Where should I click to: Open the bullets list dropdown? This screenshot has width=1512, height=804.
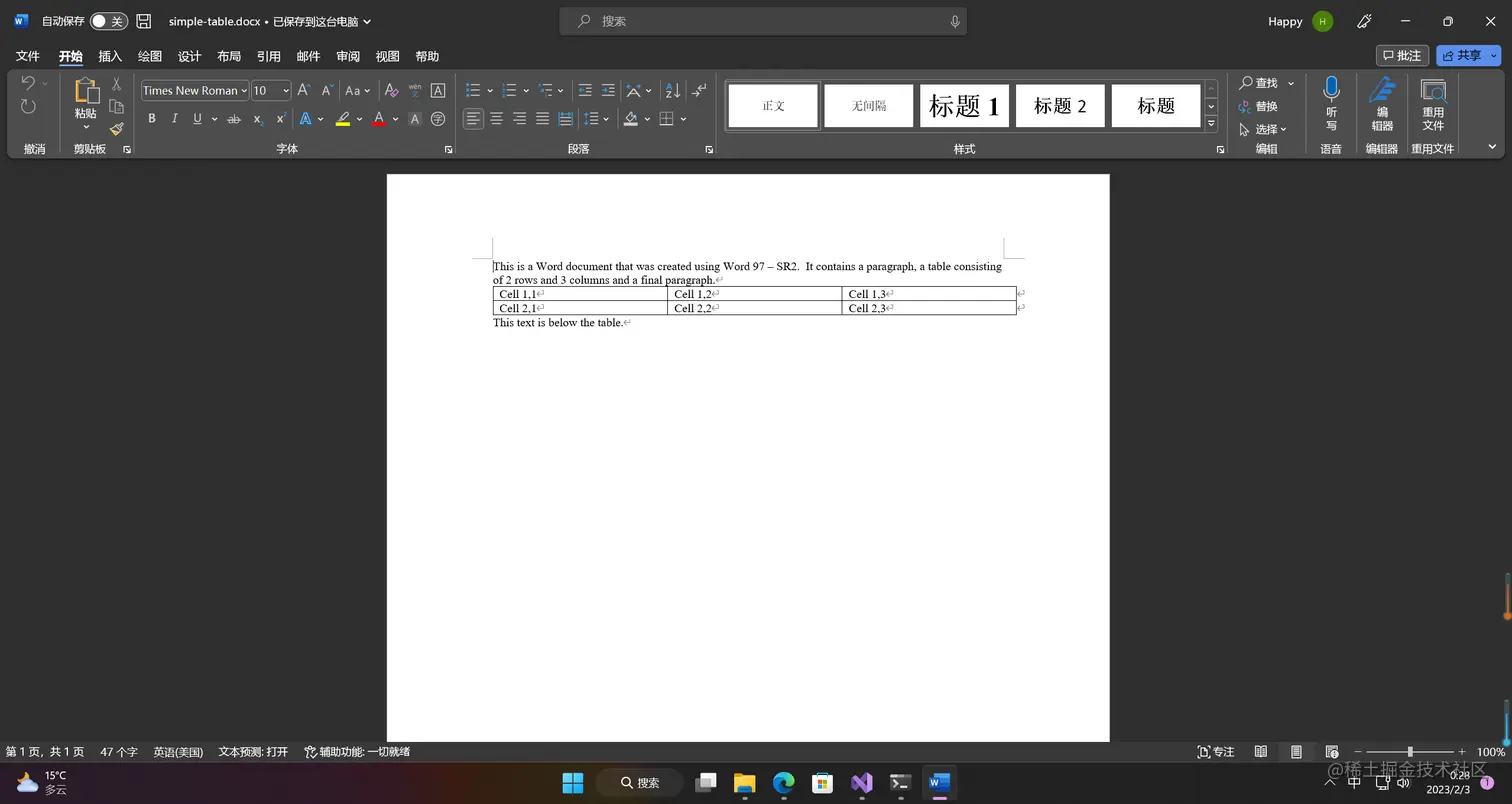491,91
